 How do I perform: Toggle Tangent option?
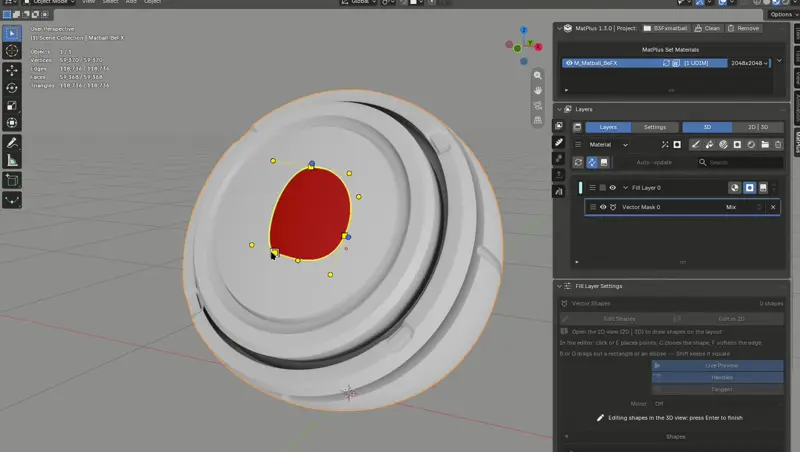pos(717,389)
